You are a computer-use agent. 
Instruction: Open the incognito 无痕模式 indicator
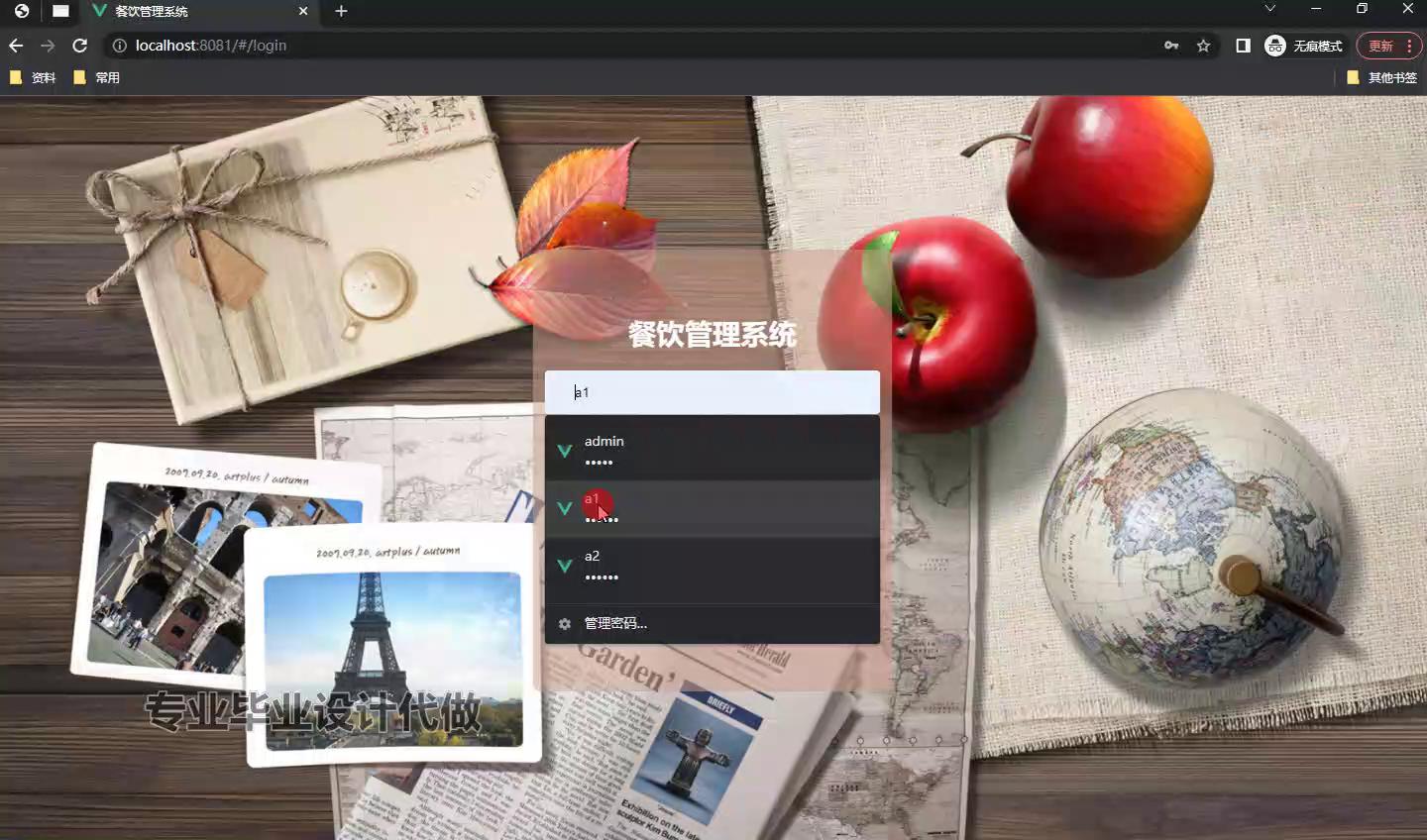tap(1303, 46)
